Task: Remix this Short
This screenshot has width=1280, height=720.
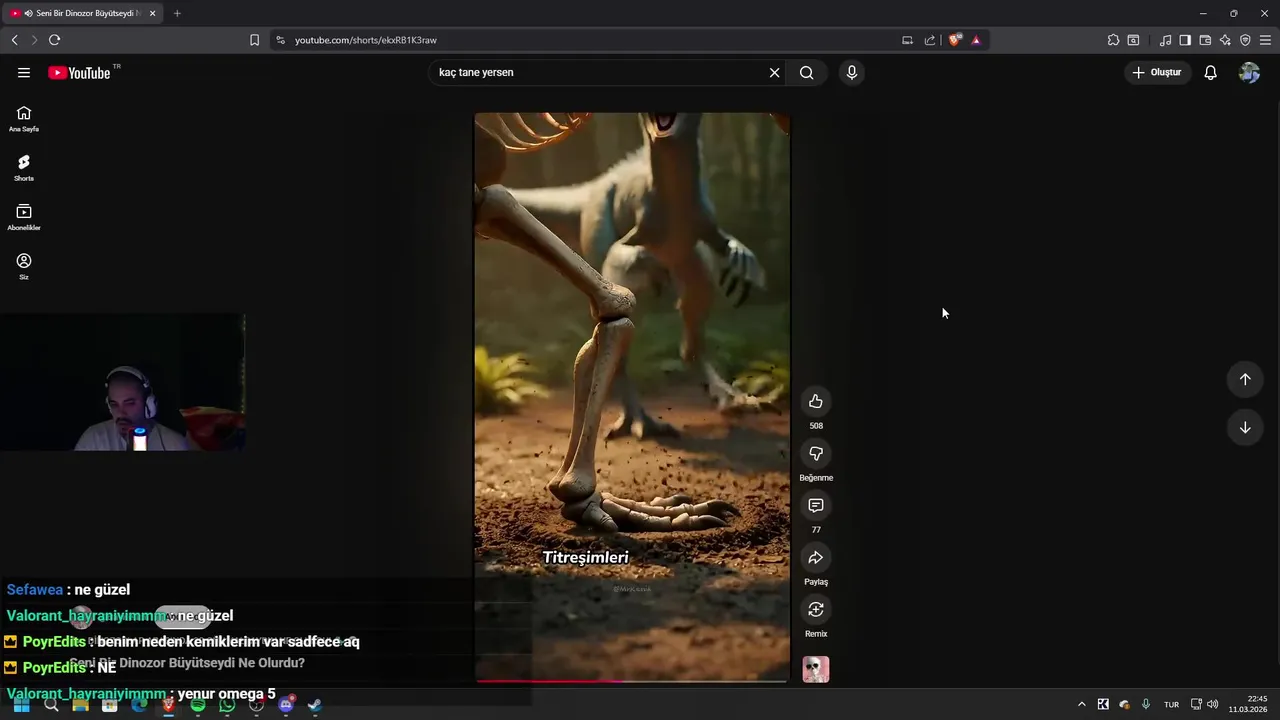Action: (816, 609)
